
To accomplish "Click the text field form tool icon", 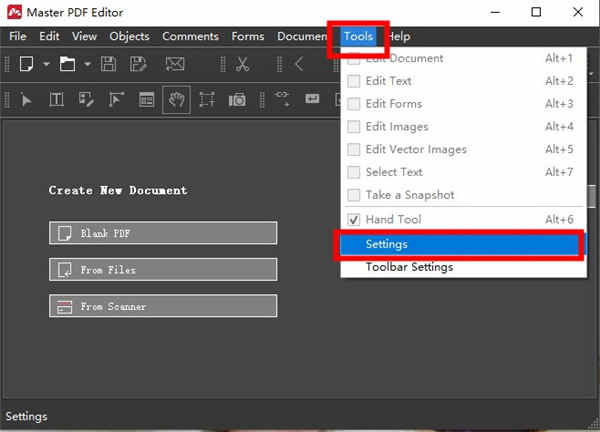I will 312,99.
